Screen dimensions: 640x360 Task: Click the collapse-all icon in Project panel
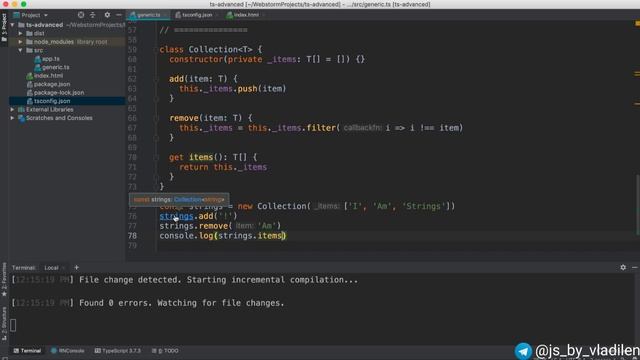tap(93, 15)
